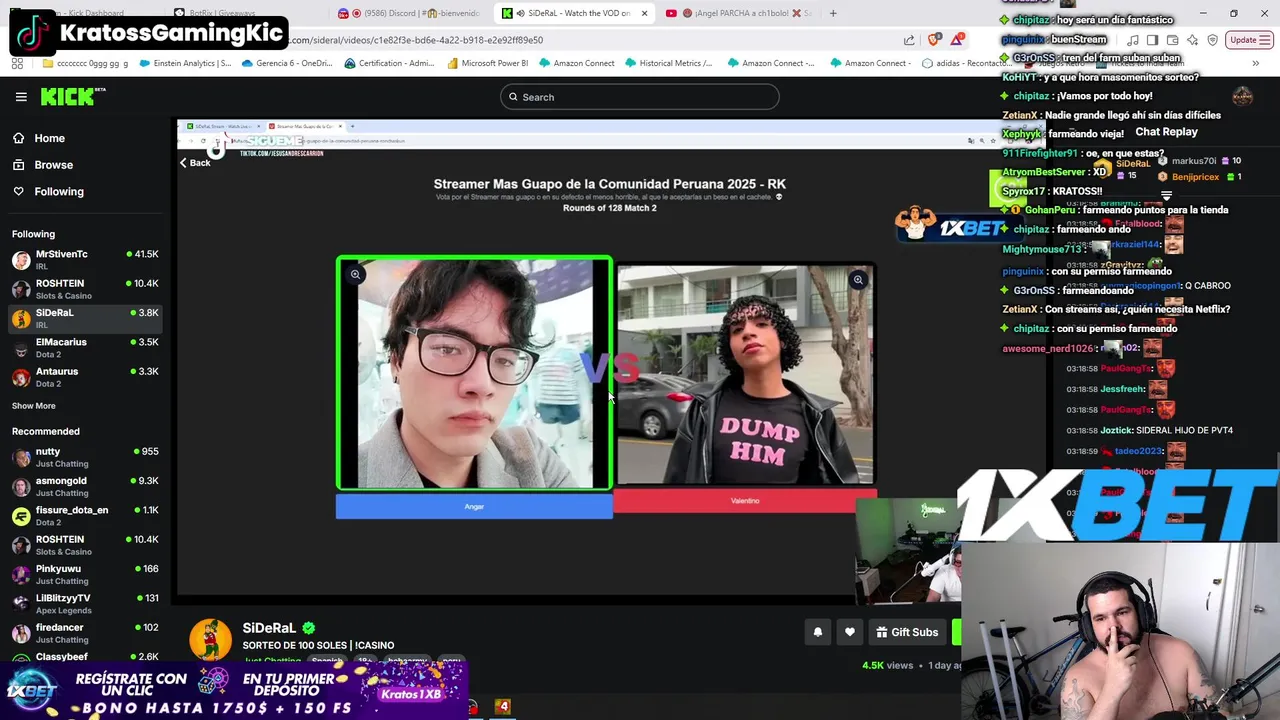1280x720 pixels.
Task: Open Brave Shields lion icon
Action: pos(934,40)
